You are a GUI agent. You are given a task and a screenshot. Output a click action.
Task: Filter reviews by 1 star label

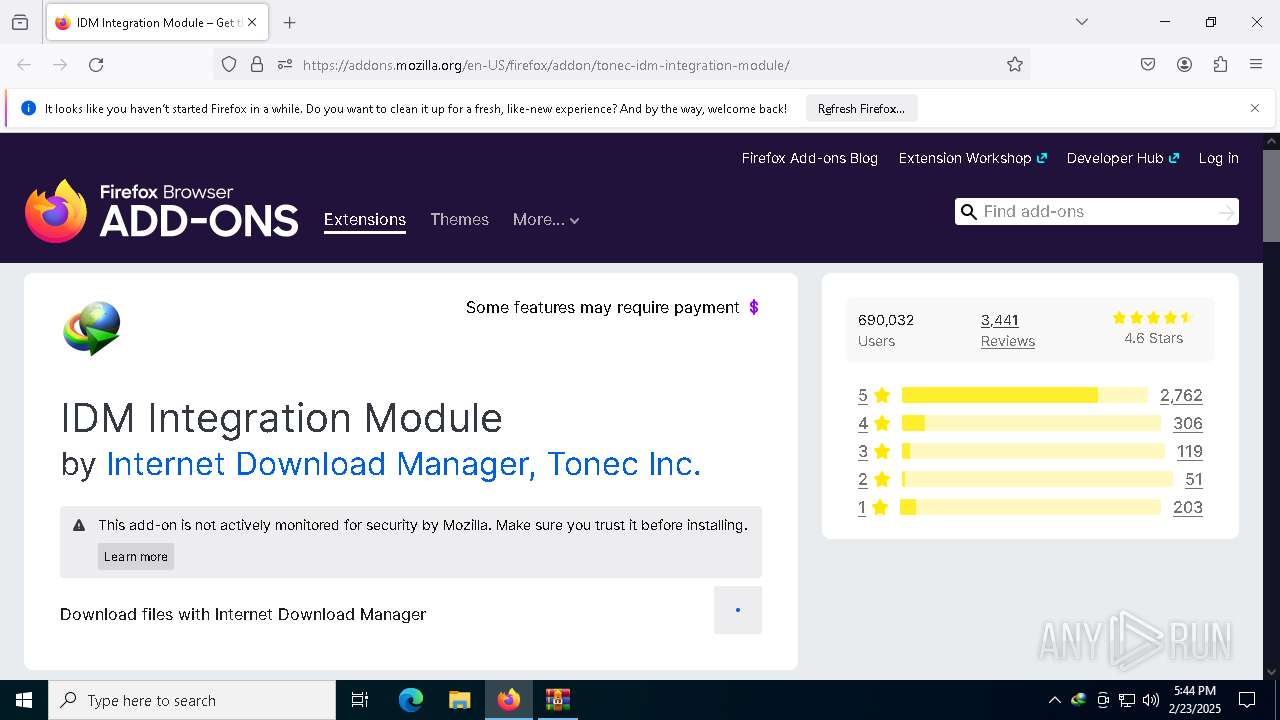coord(874,507)
